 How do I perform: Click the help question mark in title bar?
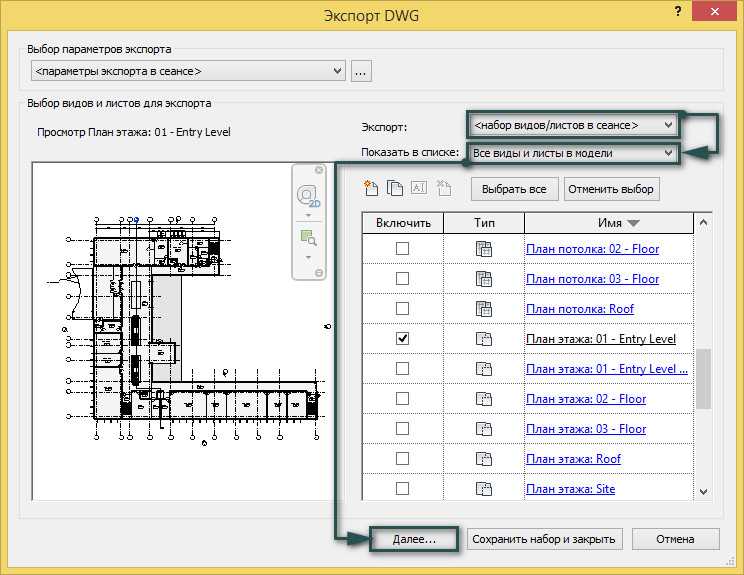(678, 11)
